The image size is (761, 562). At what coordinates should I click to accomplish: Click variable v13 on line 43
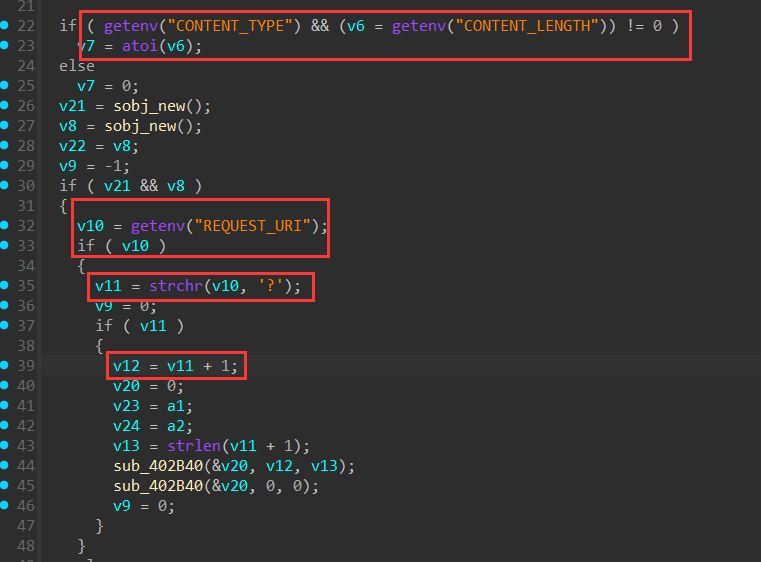tap(126, 446)
